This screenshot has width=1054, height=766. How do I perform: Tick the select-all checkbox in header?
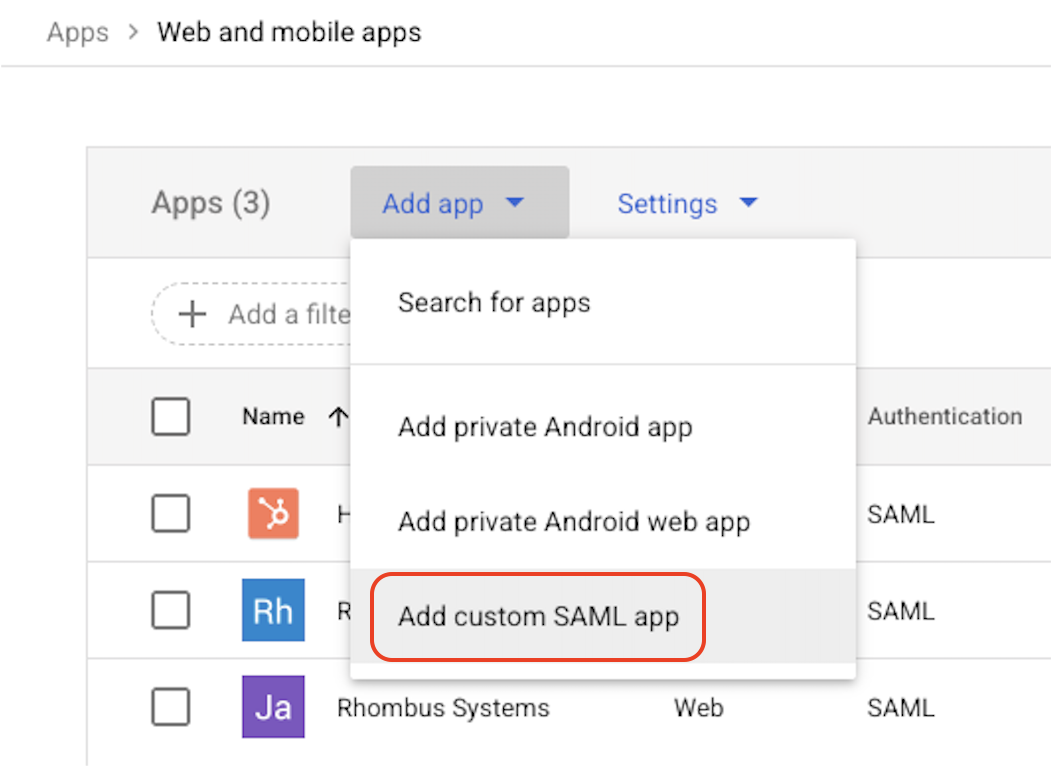[x=171, y=417]
